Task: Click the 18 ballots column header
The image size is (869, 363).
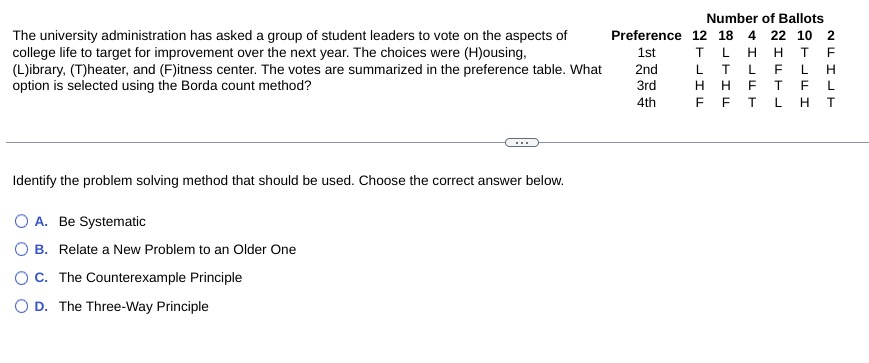Action: click(725, 35)
